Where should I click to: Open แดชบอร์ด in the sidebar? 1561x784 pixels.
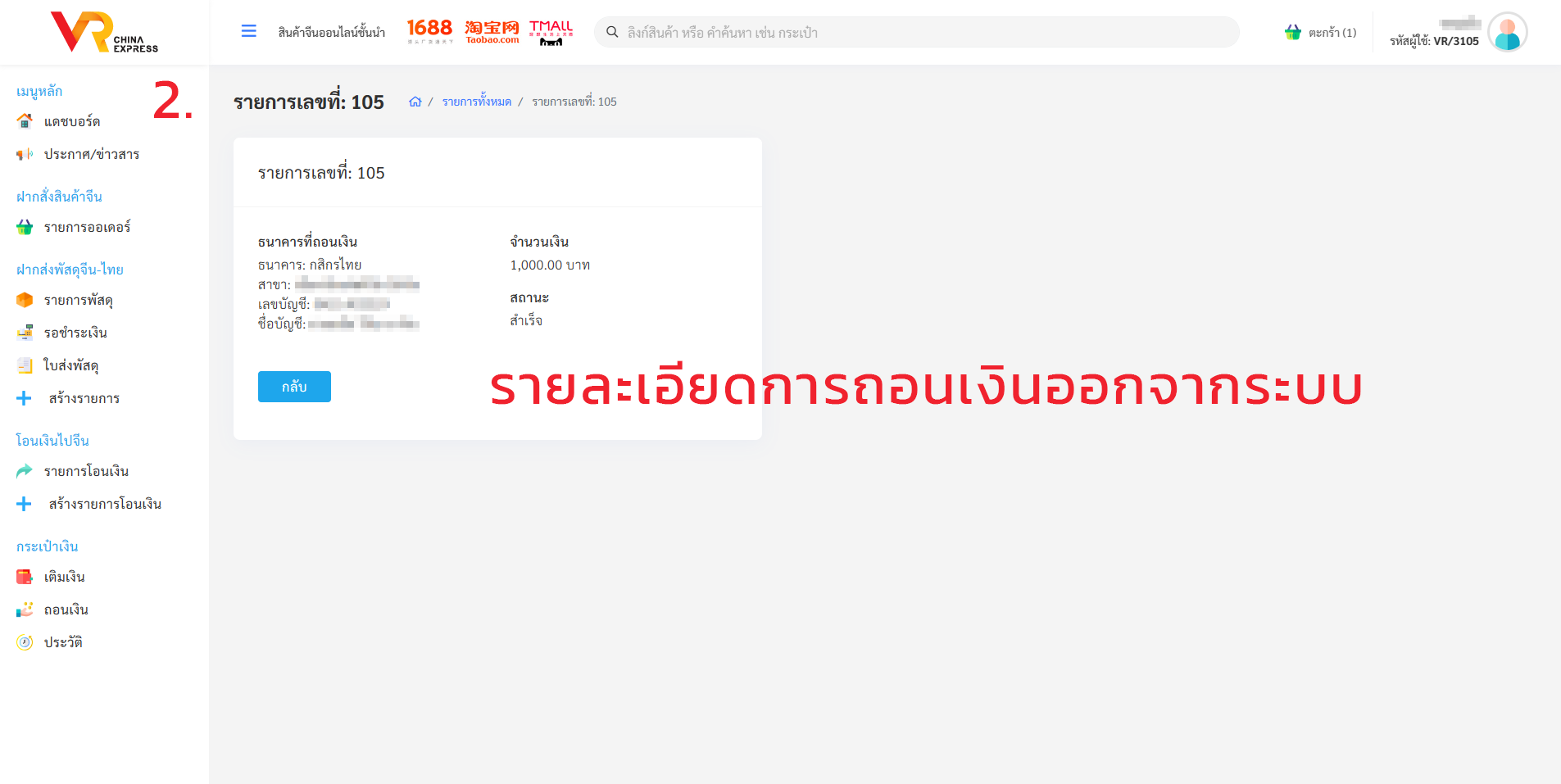tap(72, 121)
